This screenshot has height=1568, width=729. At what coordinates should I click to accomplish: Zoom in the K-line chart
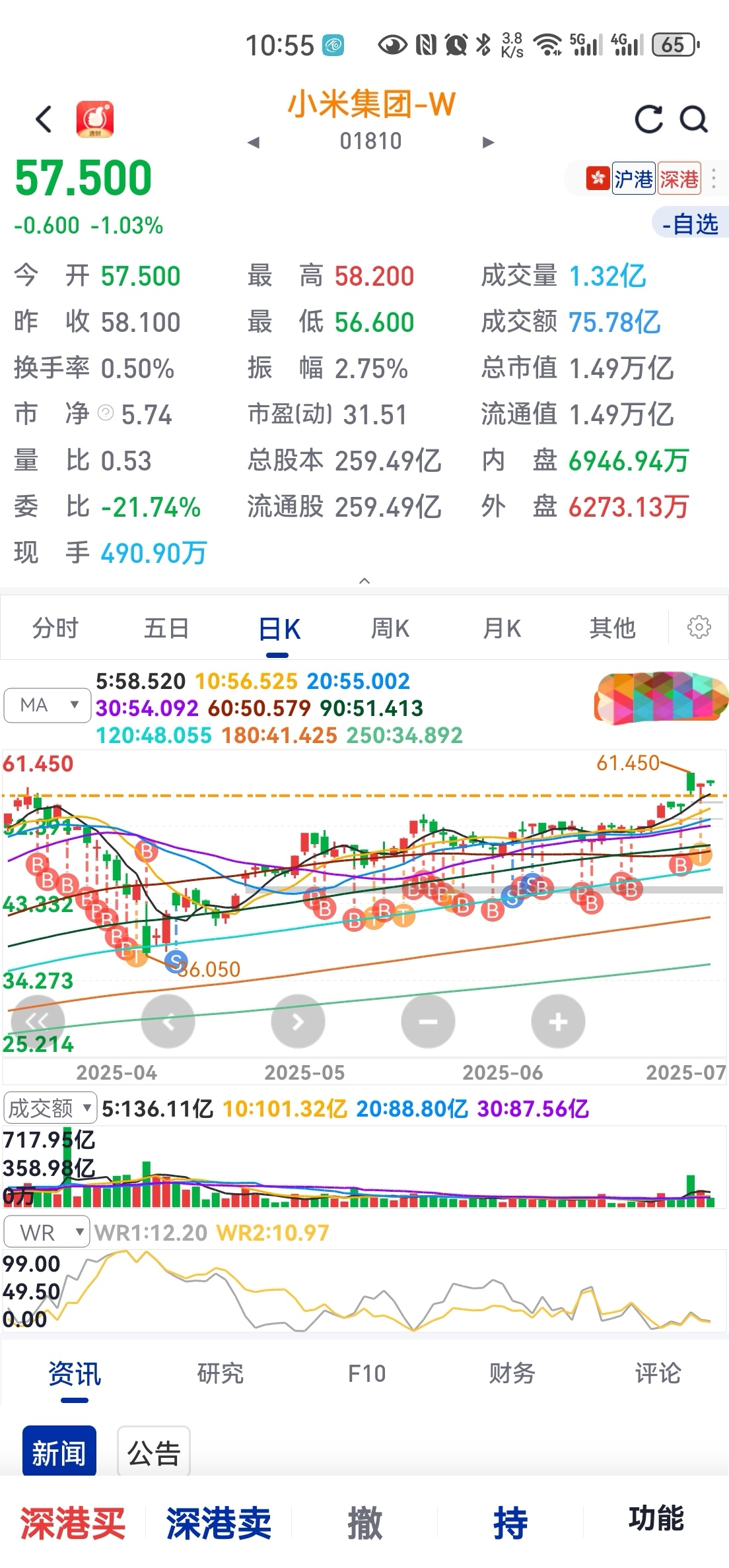558,1021
